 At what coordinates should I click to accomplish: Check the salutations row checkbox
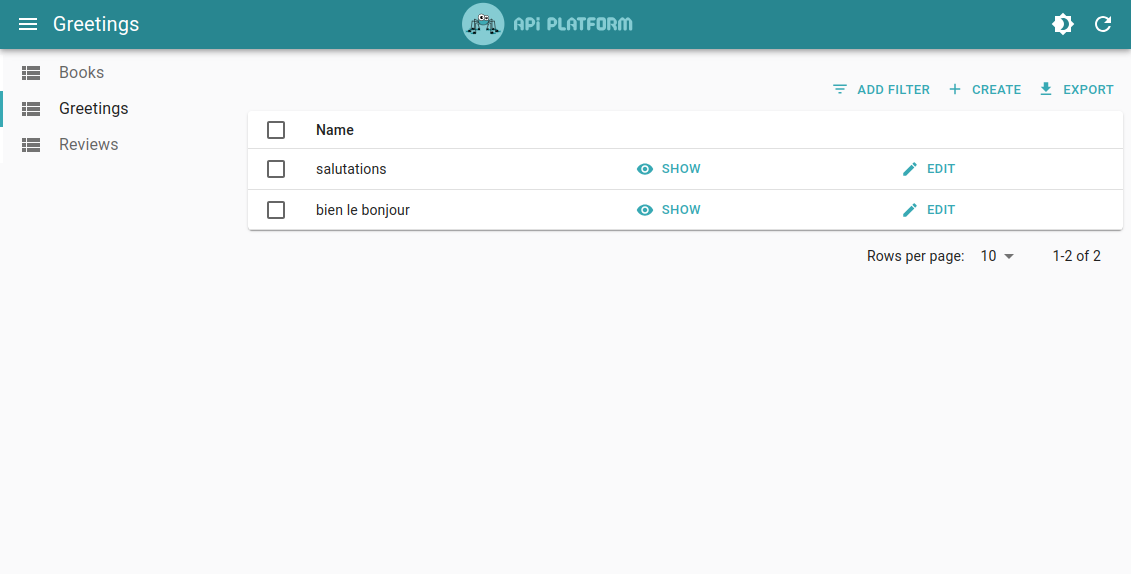coord(276,169)
